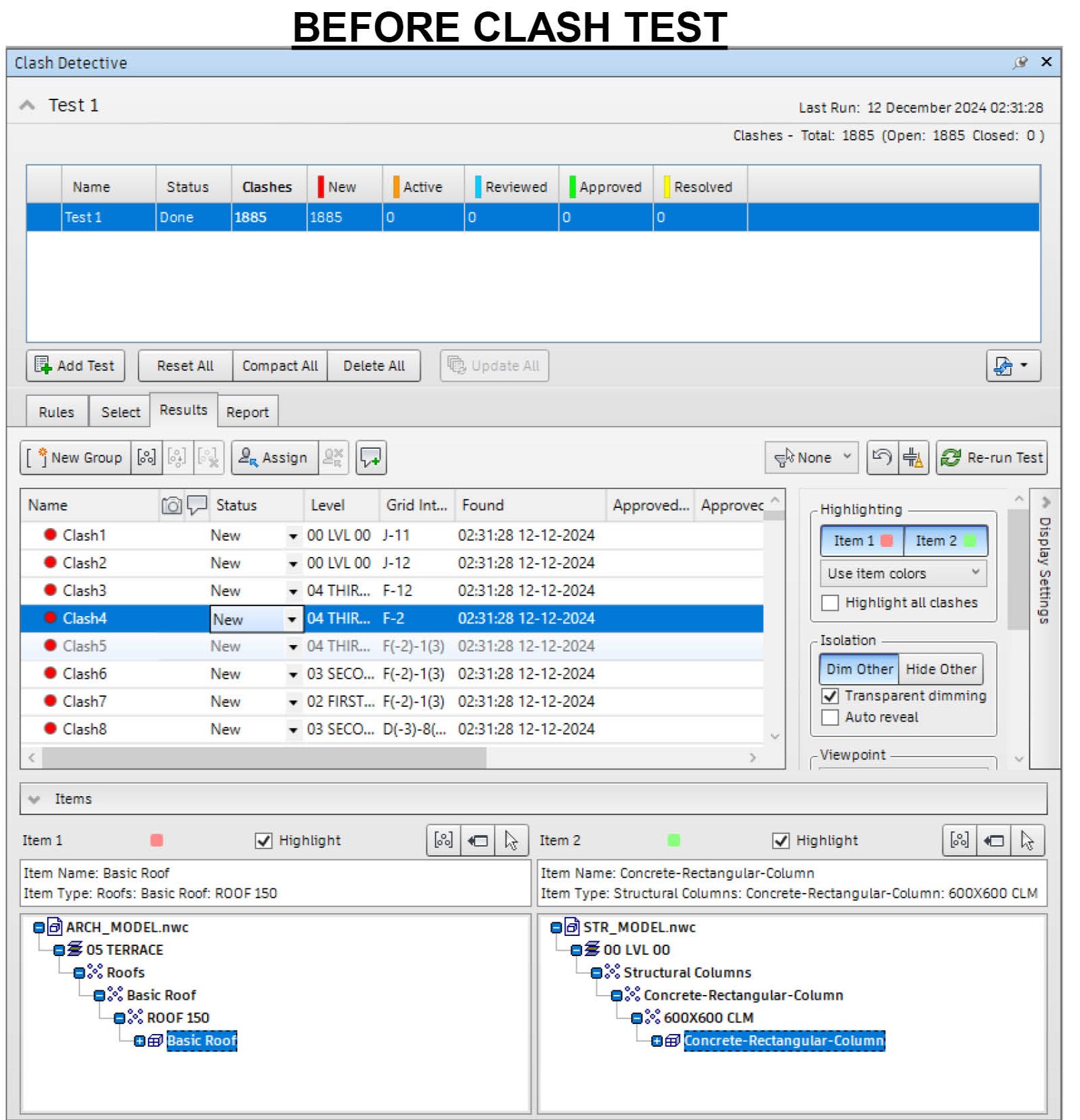Click the Add Comment speech bubble icon
Screen dimensions: 1080x1120
370,458
